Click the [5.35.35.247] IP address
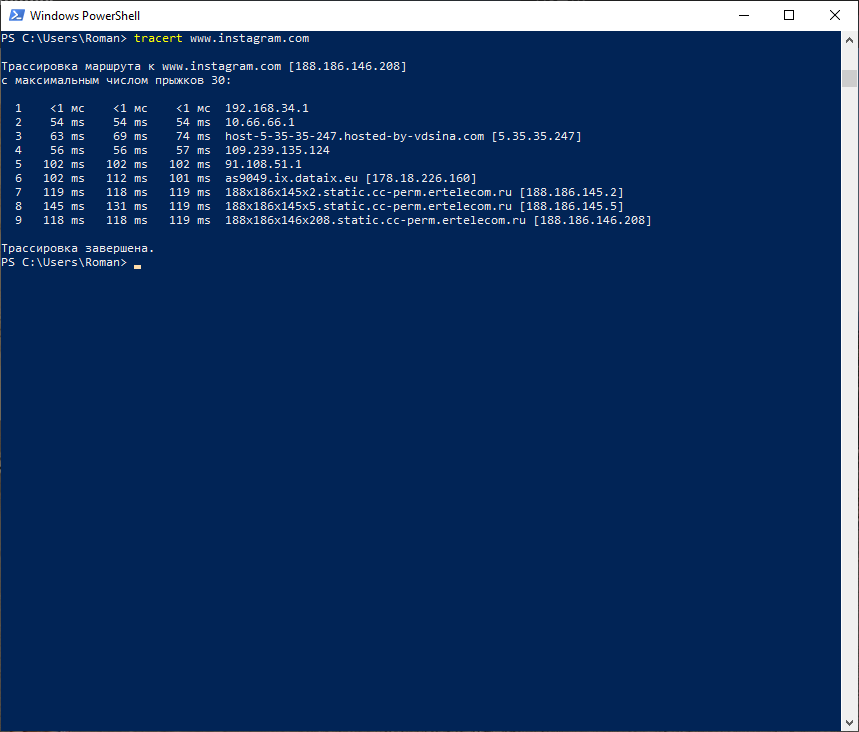 (x=536, y=136)
